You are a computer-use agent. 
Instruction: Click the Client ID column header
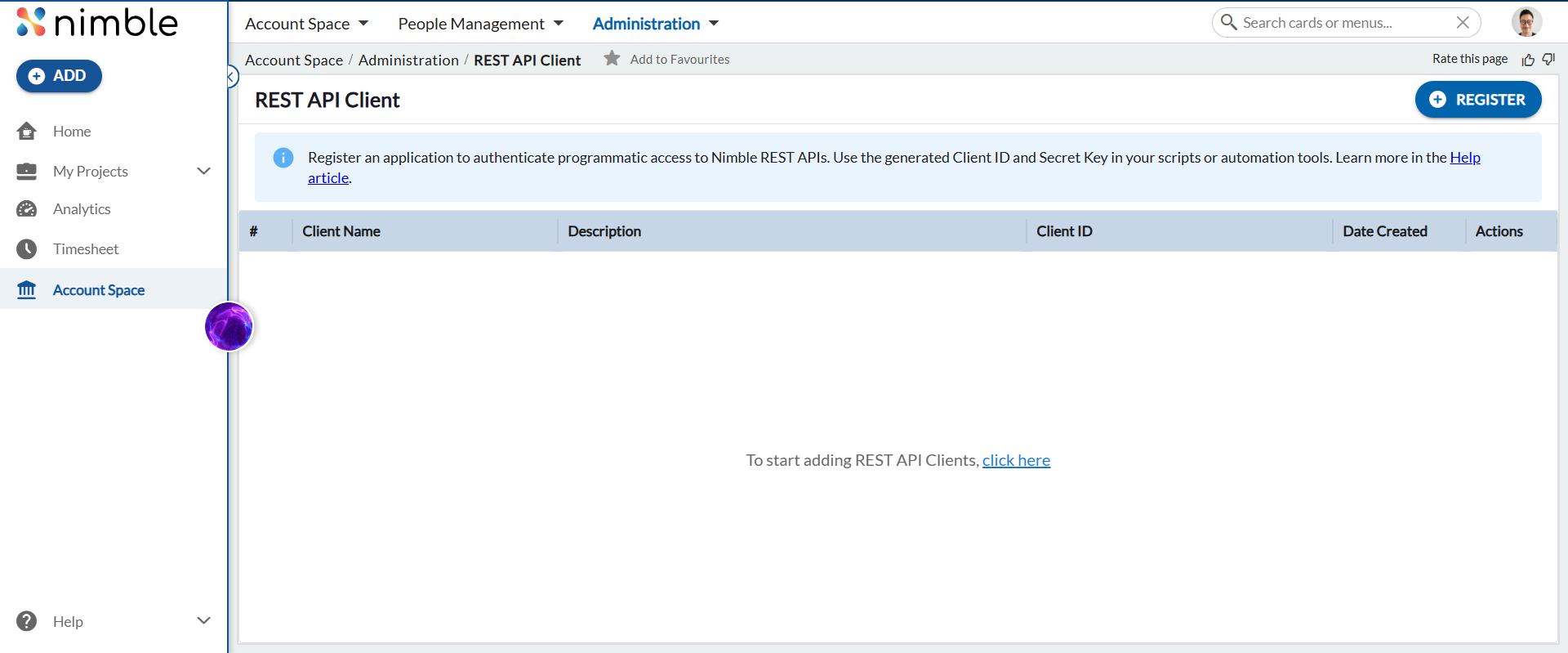pyautogui.click(x=1064, y=231)
